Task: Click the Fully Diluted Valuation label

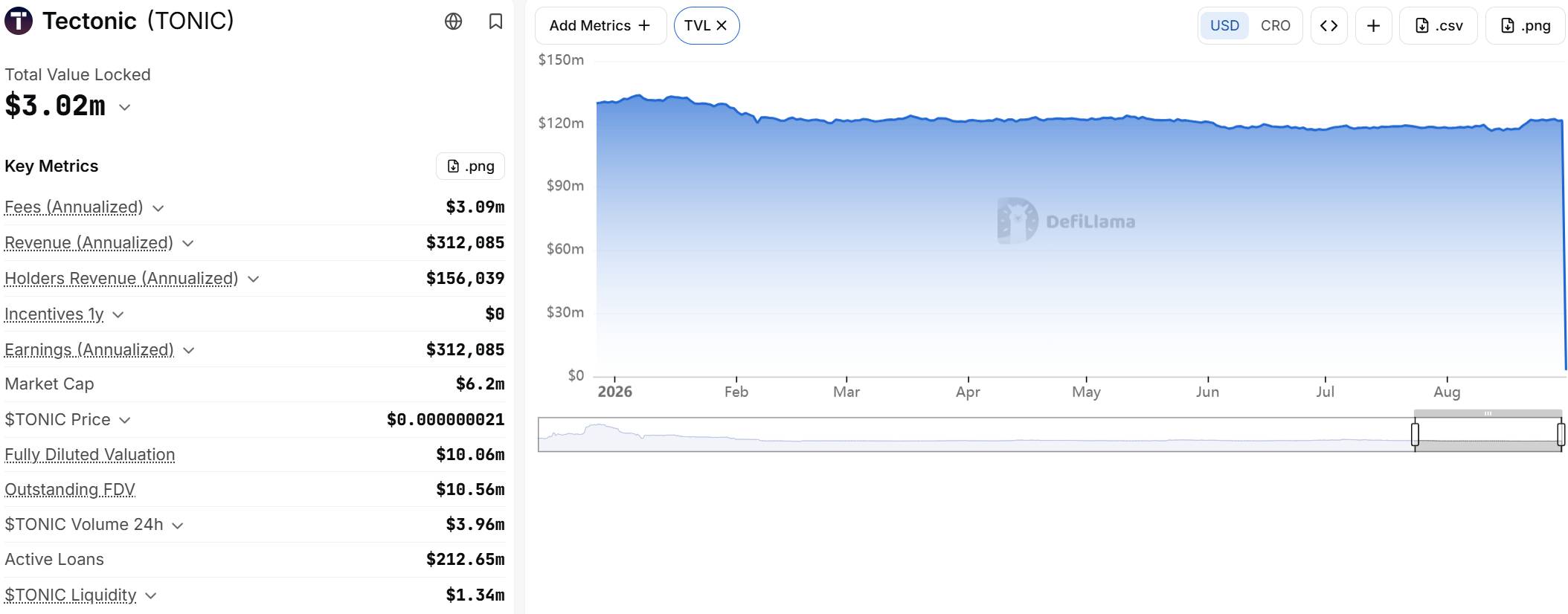Action: (90, 454)
